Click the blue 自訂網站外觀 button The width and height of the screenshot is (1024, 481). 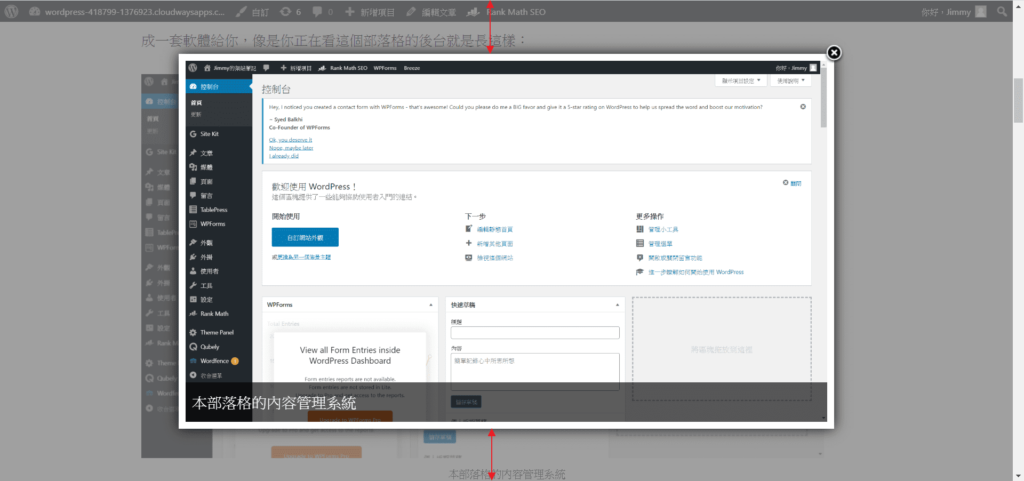point(305,237)
